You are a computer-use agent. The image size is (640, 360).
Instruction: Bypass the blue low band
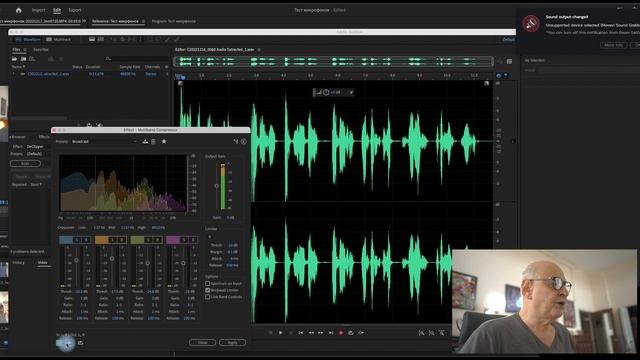(x=86, y=240)
